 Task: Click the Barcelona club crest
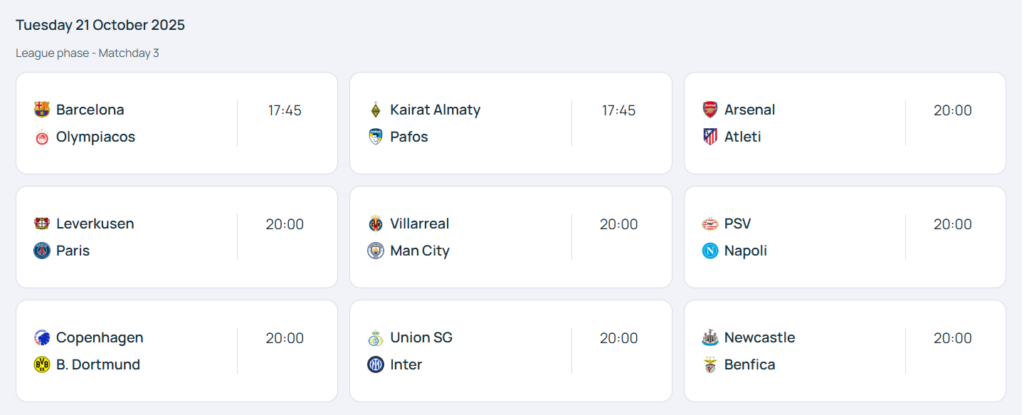[41, 110]
